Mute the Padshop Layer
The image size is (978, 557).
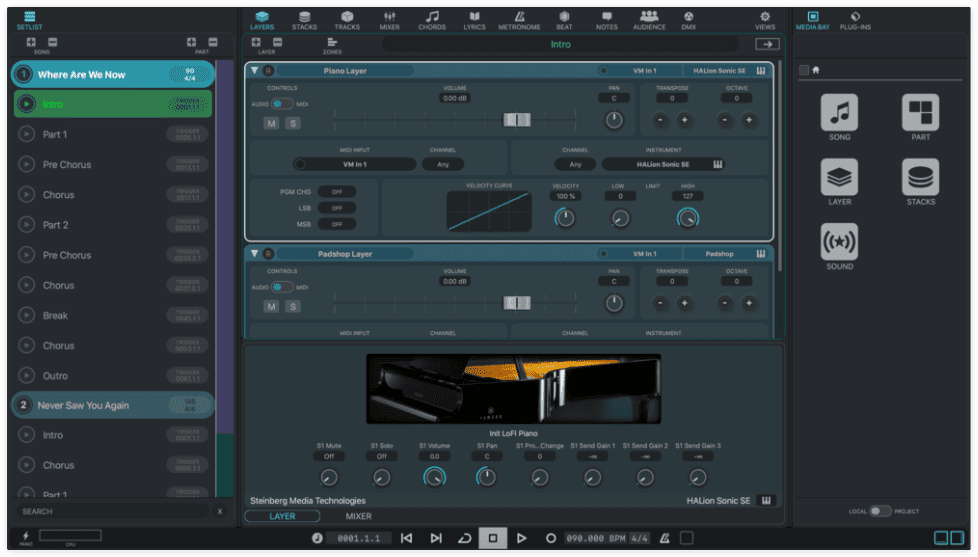click(271, 306)
